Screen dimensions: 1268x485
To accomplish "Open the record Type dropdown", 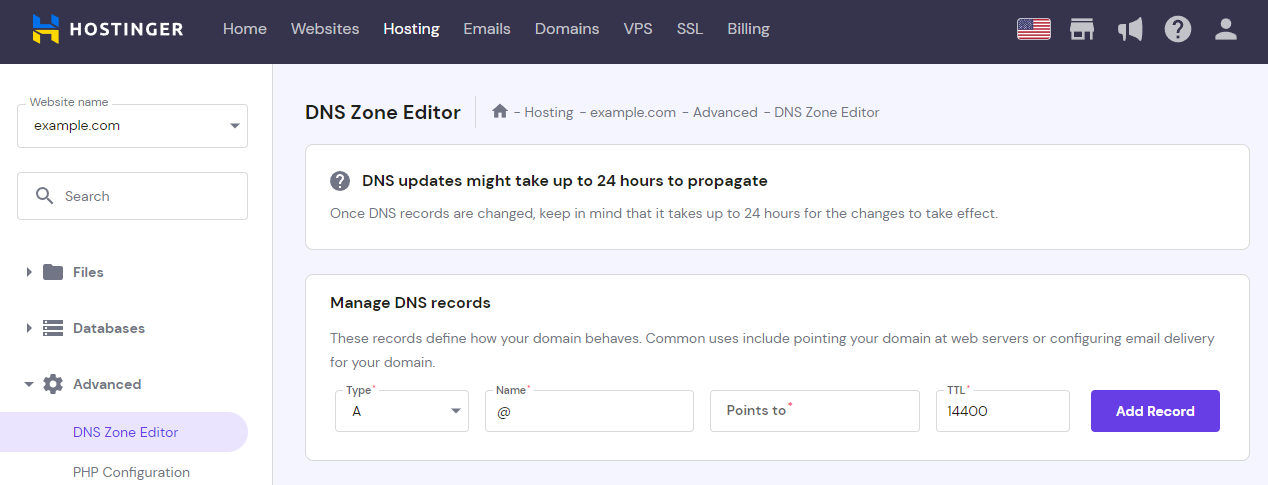I will [x=401, y=411].
